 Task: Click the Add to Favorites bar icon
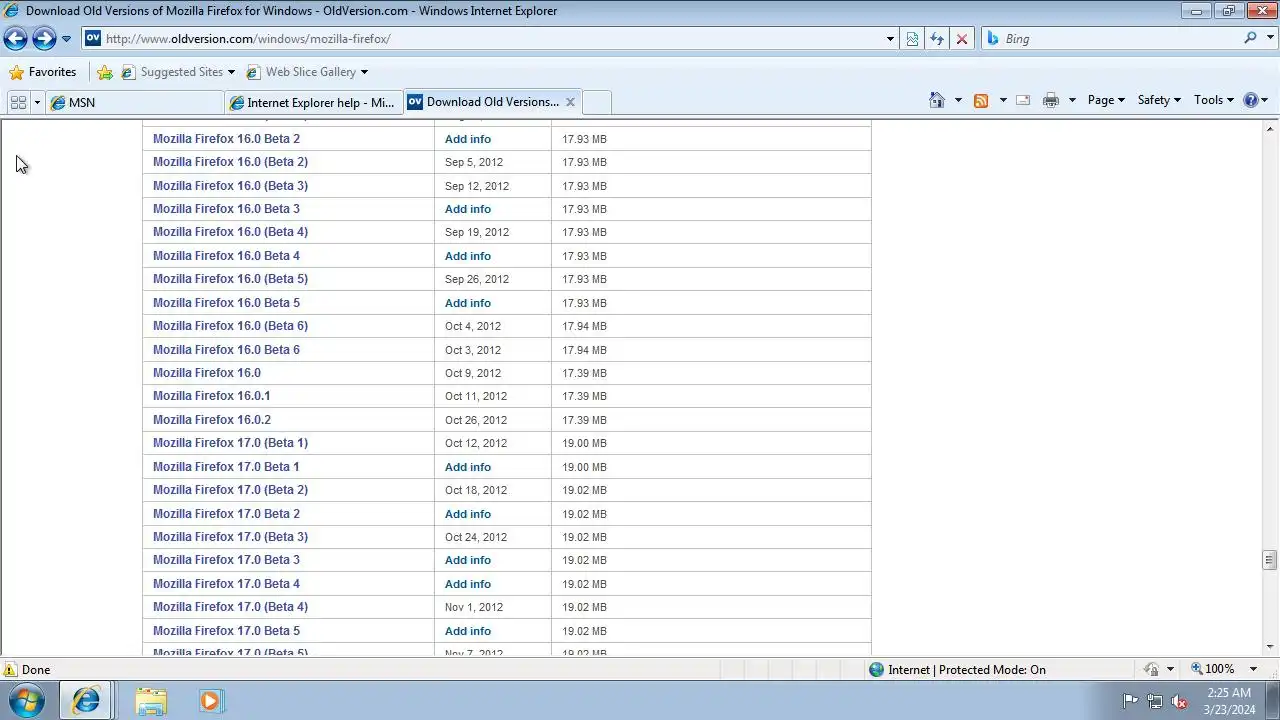point(105,72)
